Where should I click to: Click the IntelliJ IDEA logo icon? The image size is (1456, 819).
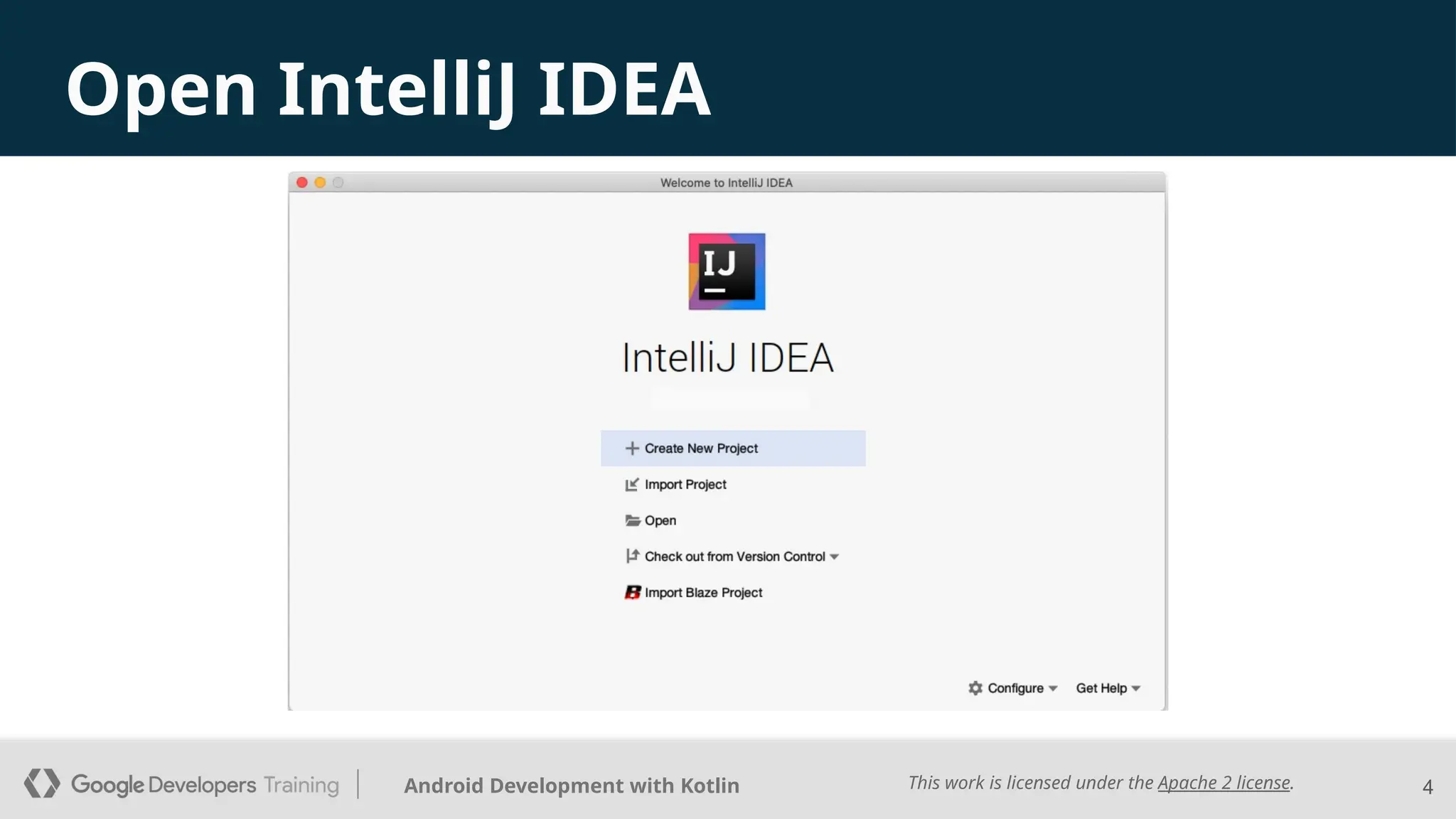point(727,272)
